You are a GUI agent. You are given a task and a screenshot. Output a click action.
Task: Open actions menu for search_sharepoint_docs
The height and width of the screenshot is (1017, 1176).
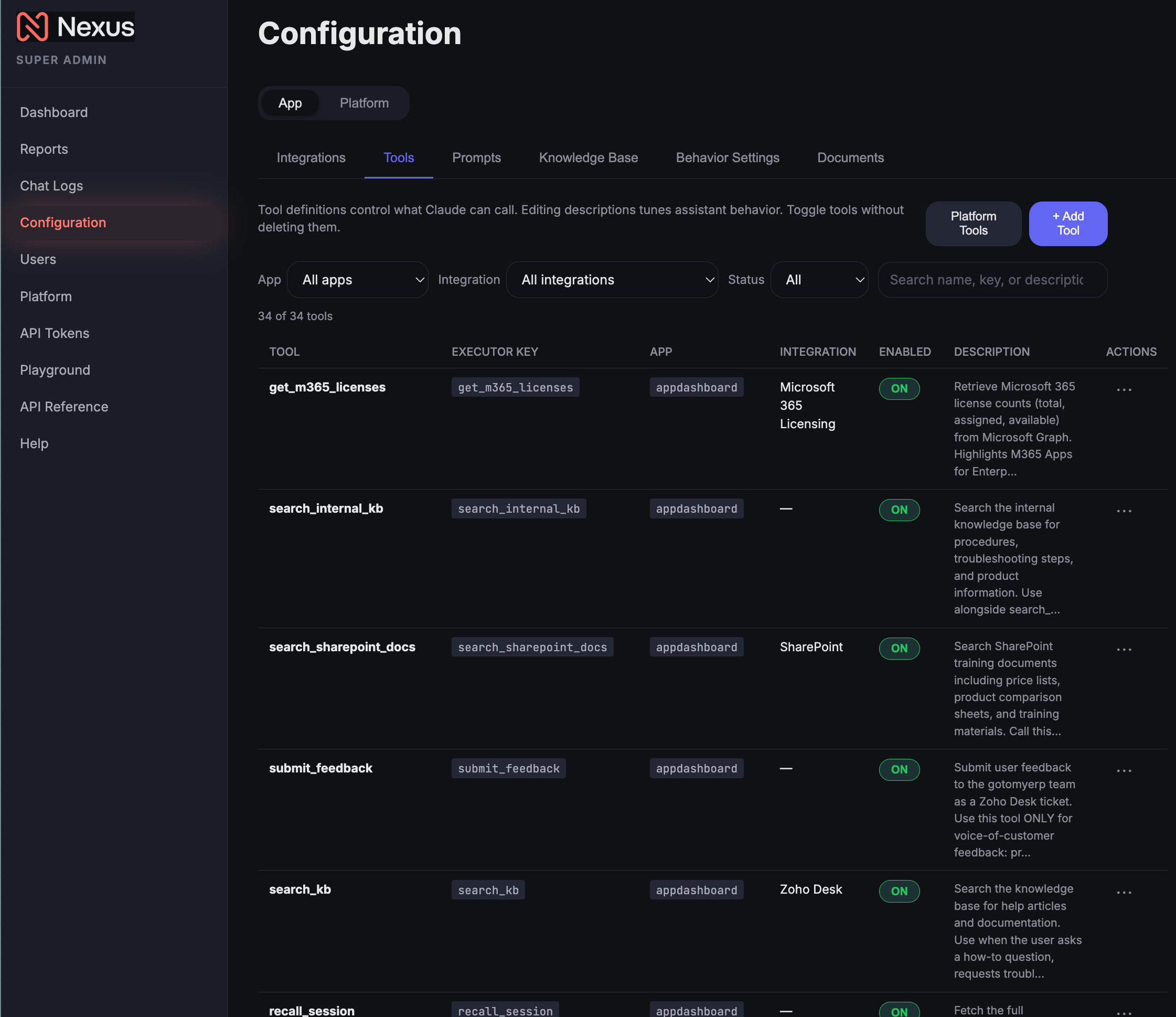(1124, 650)
